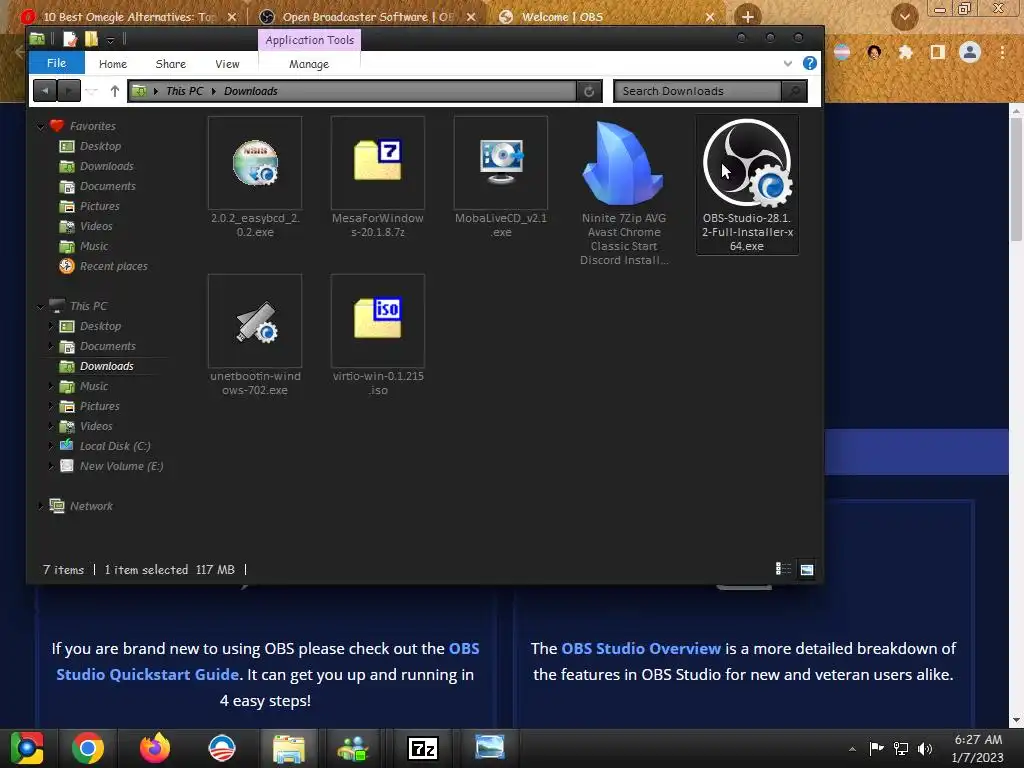Select the MobaLiveCD_v2.1.exe file icon
The width and height of the screenshot is (1024, 768).
[x=501, y=163]
